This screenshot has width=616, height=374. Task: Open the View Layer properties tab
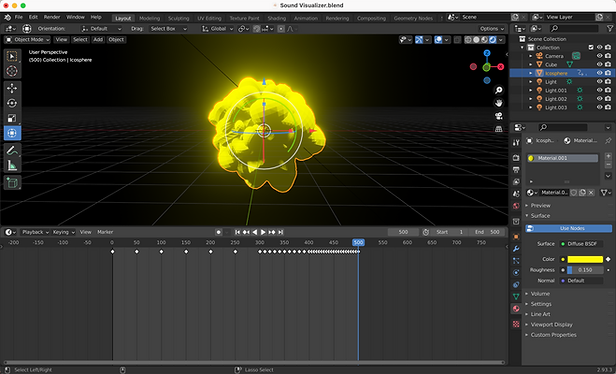516,182
